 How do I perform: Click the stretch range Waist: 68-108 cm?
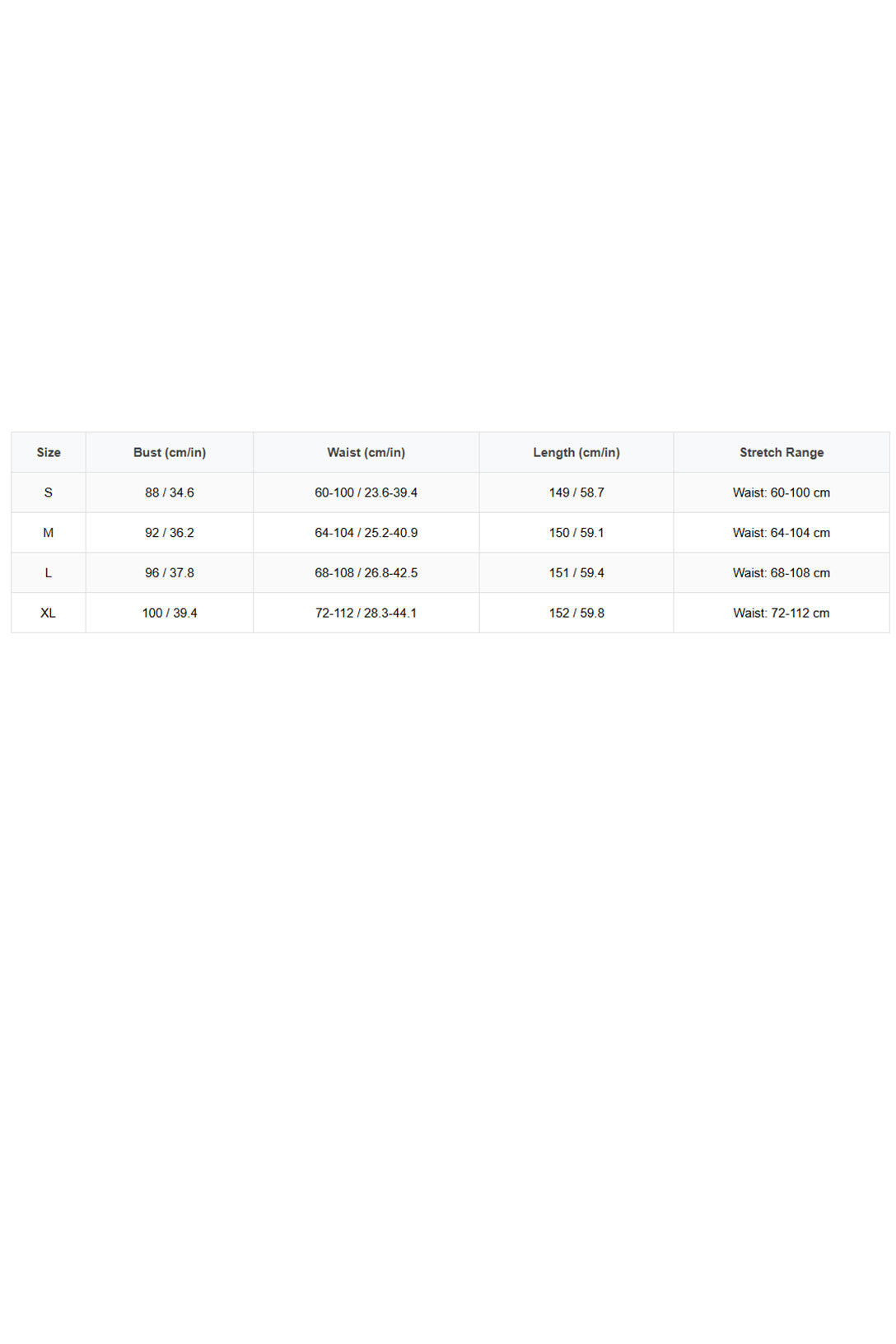[x=782, y=572]
